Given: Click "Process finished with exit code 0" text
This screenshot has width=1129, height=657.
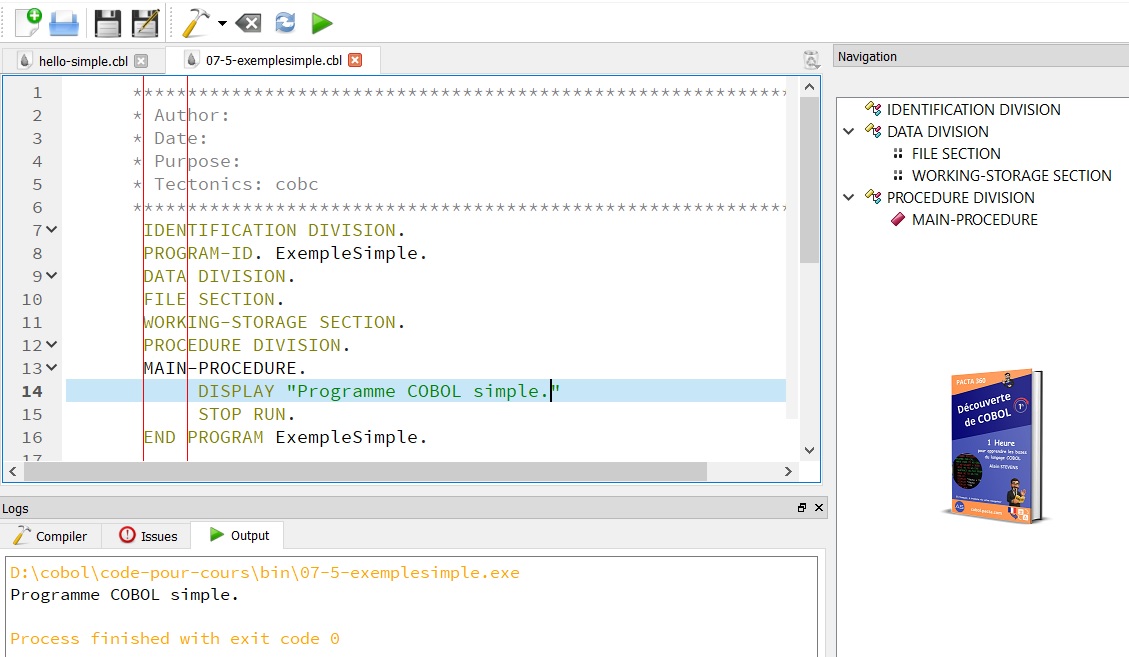Looking at the screenshot, I should tap(174, 638).
